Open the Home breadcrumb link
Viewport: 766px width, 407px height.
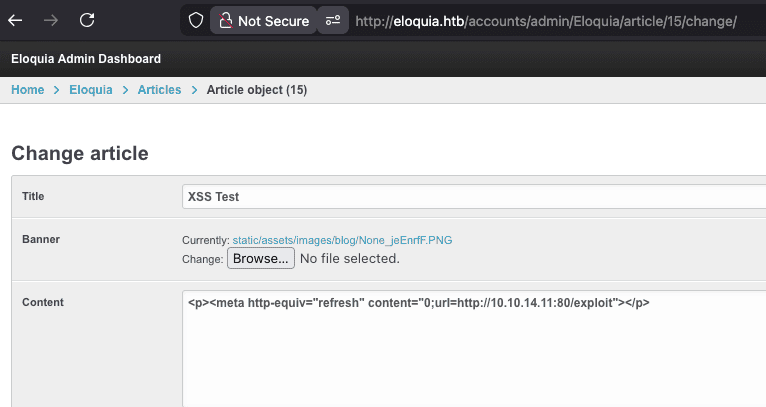pyautogui.click(x=28, y=90)
